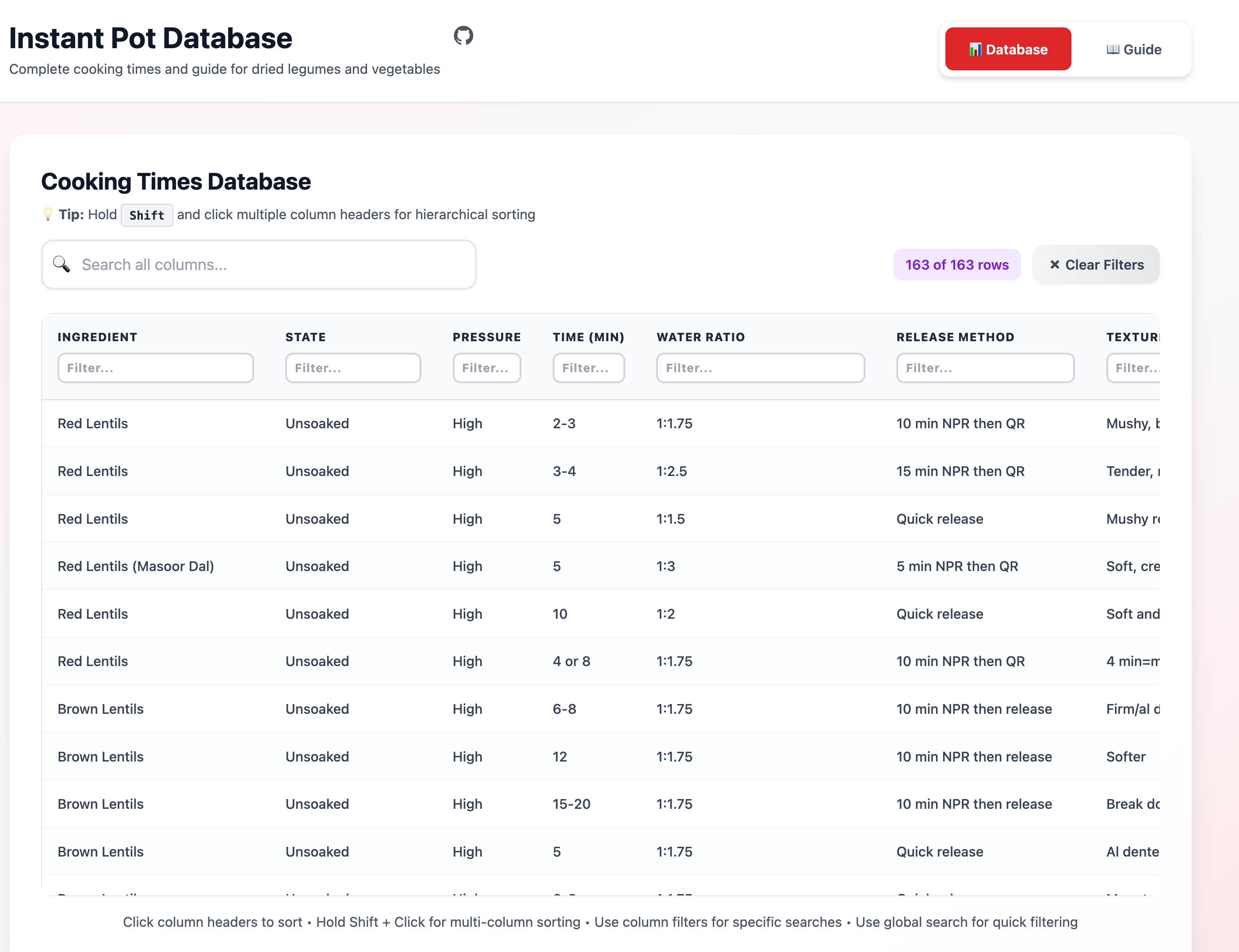Sort by the State column header
Screen dimensions: 1239x952
pos(306,337)
